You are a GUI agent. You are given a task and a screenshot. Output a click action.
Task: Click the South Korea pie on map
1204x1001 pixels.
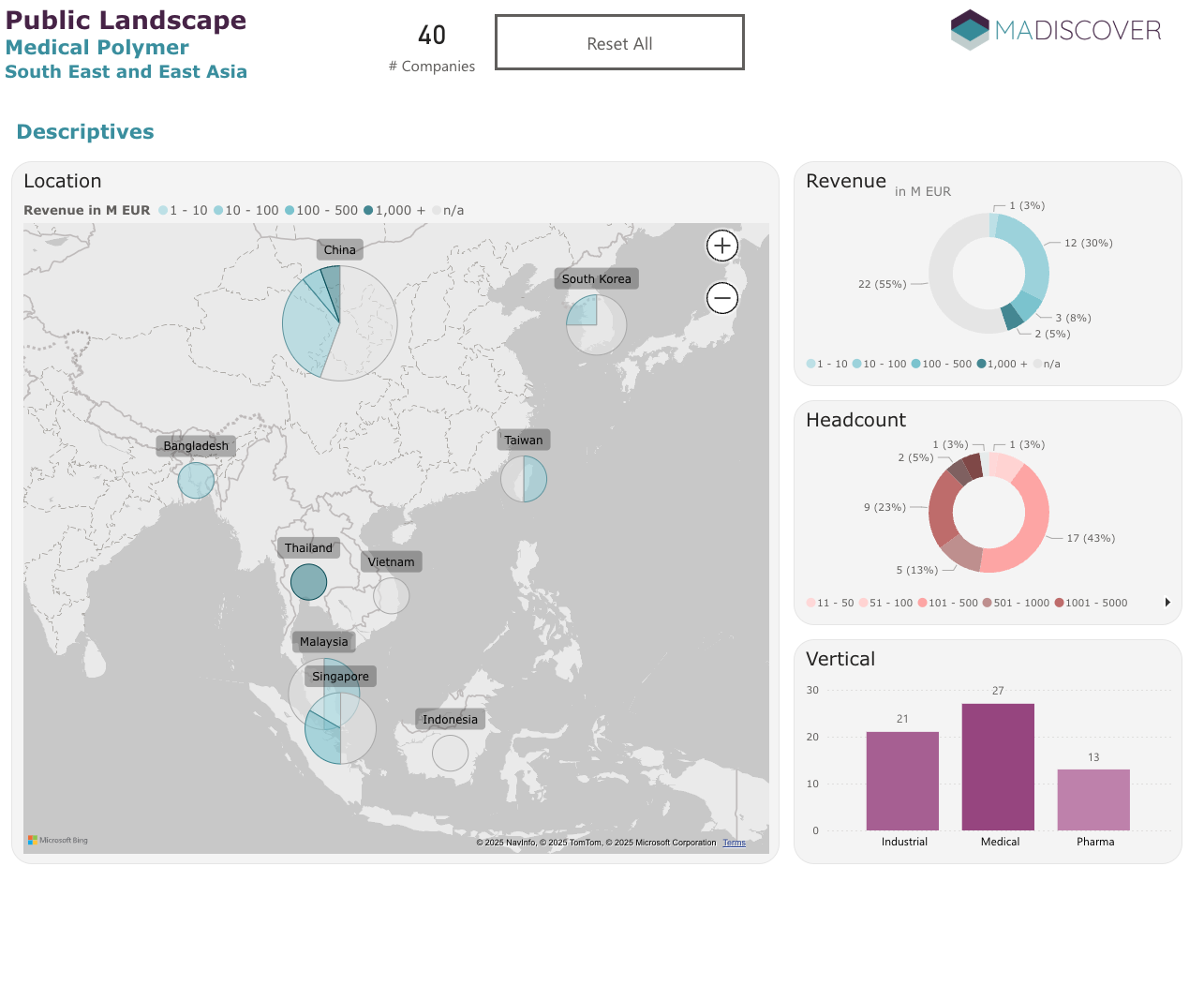click(597, 325)
